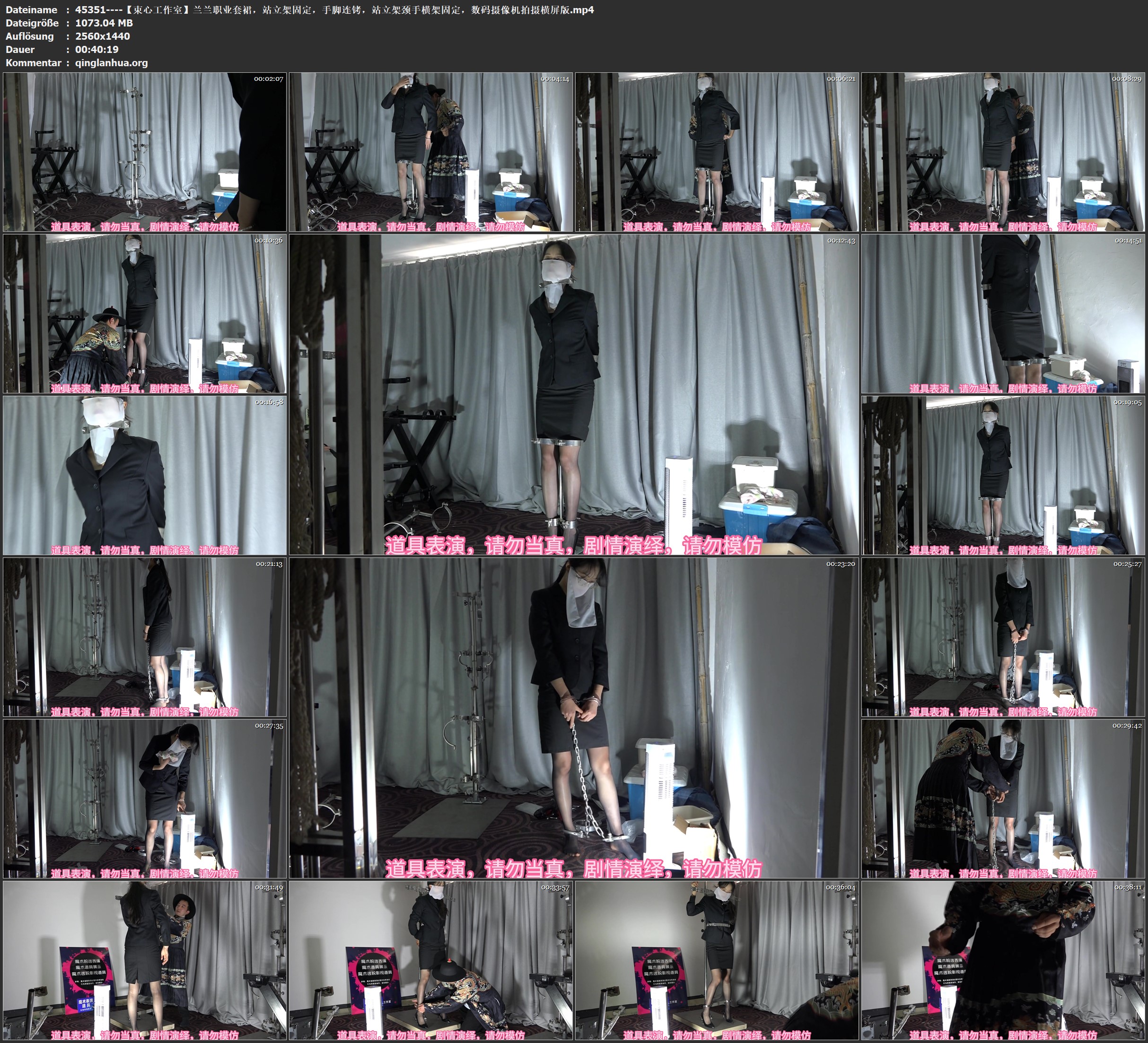Click the thumbnail timestamped 00:36:04
The width and height of the screenshot is (1148, 1043).
pos(717,960)
